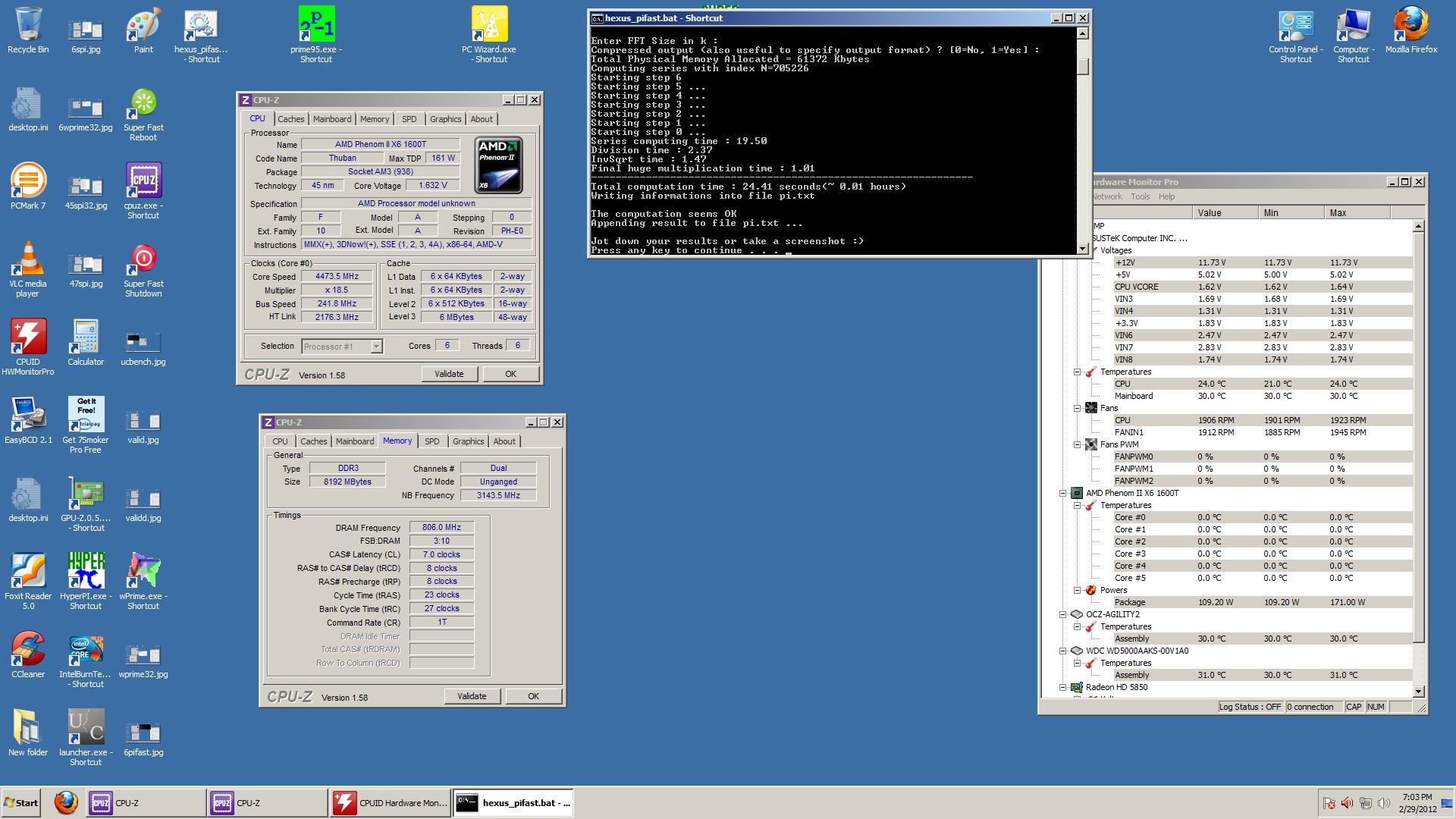This screenshot has height=819, width=1456.
Task: Click the Value column header
Action: click(1225, 213)
